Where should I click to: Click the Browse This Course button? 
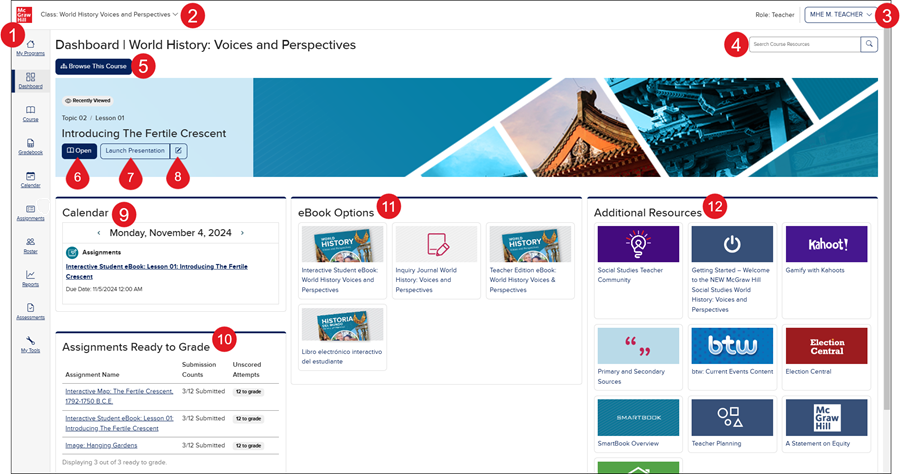[x=93, y=66]
